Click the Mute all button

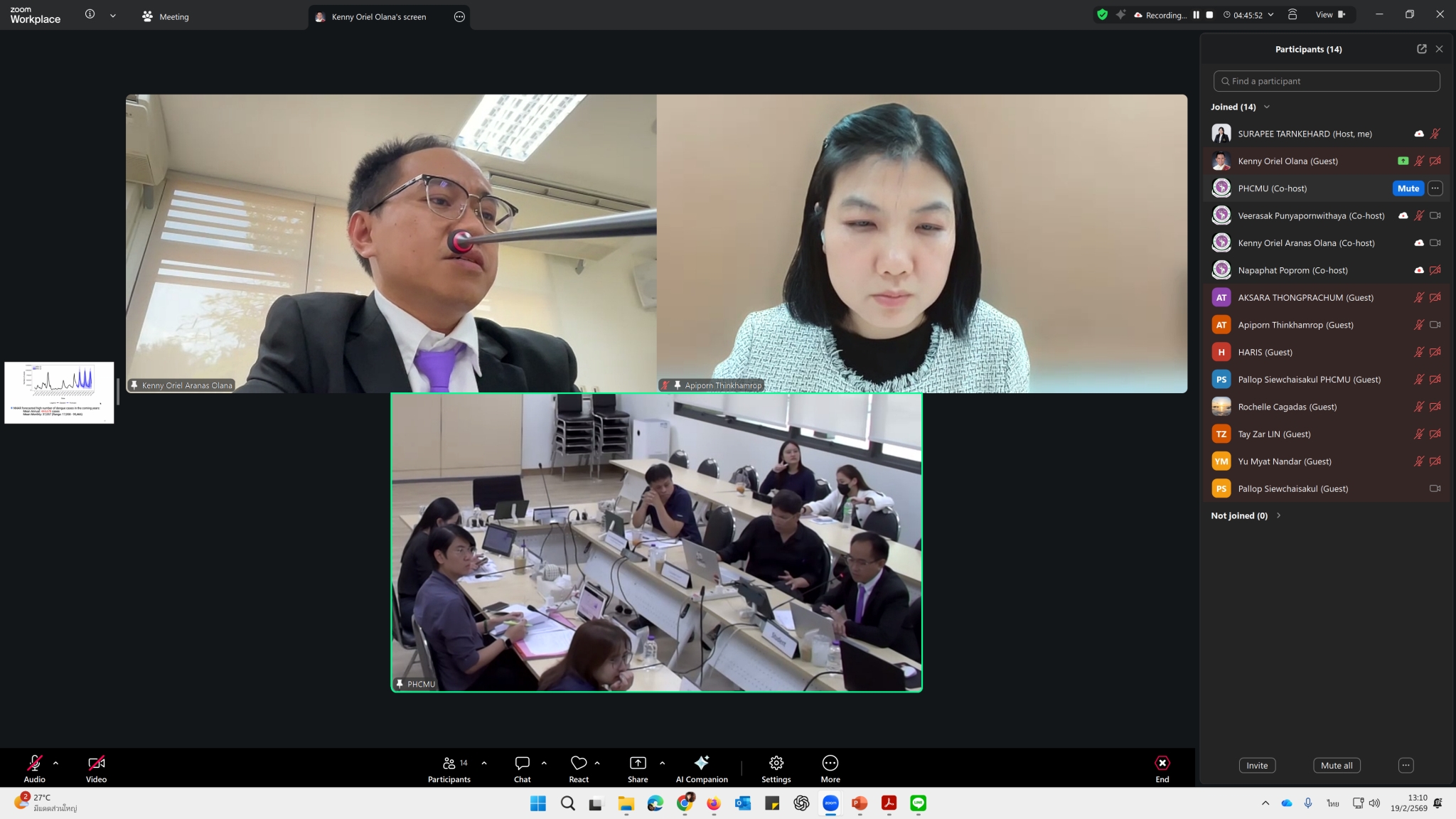[x=1336, y=766]
